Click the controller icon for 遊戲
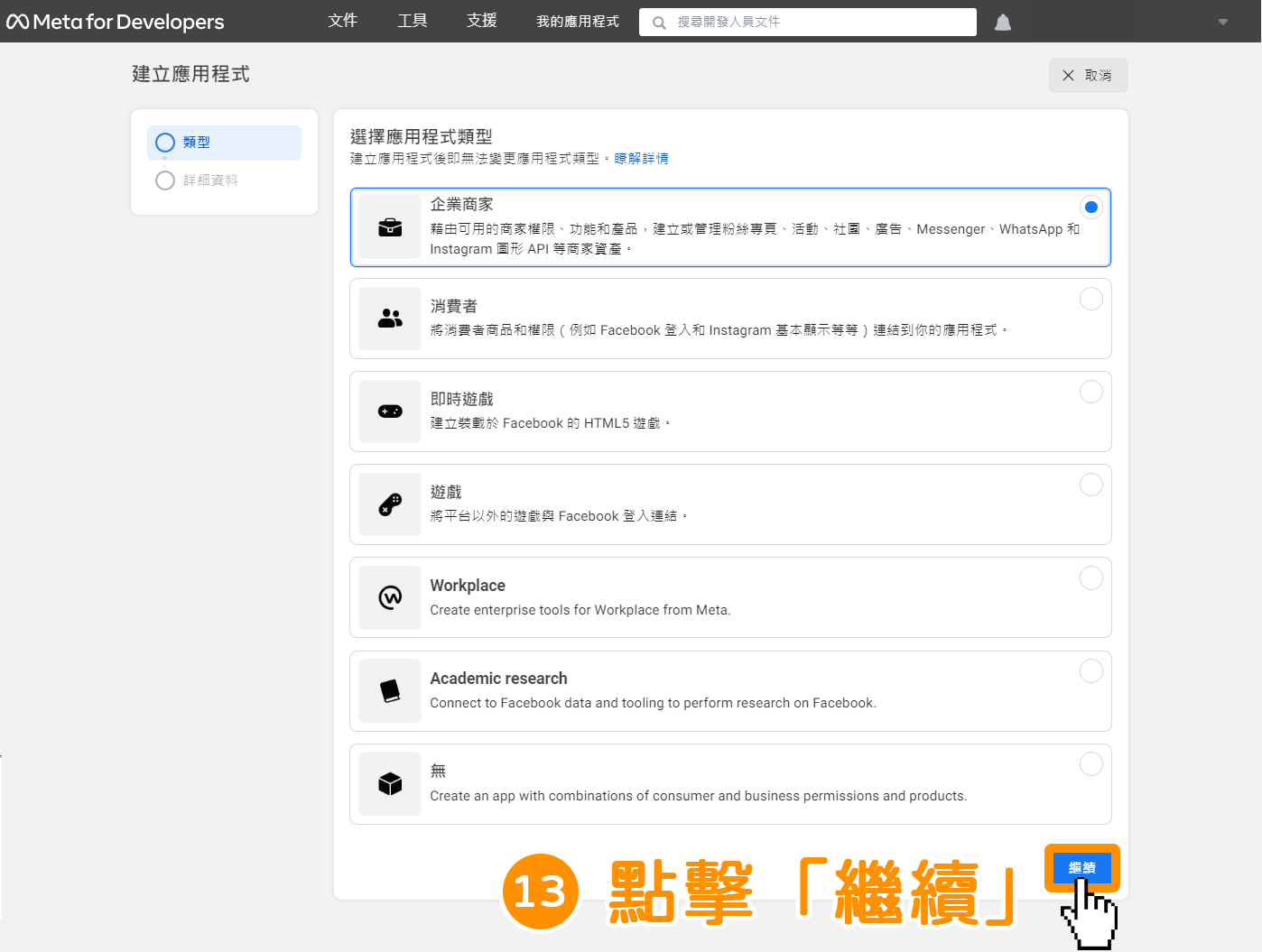The image size is (1262, 952). pos(390,504)
